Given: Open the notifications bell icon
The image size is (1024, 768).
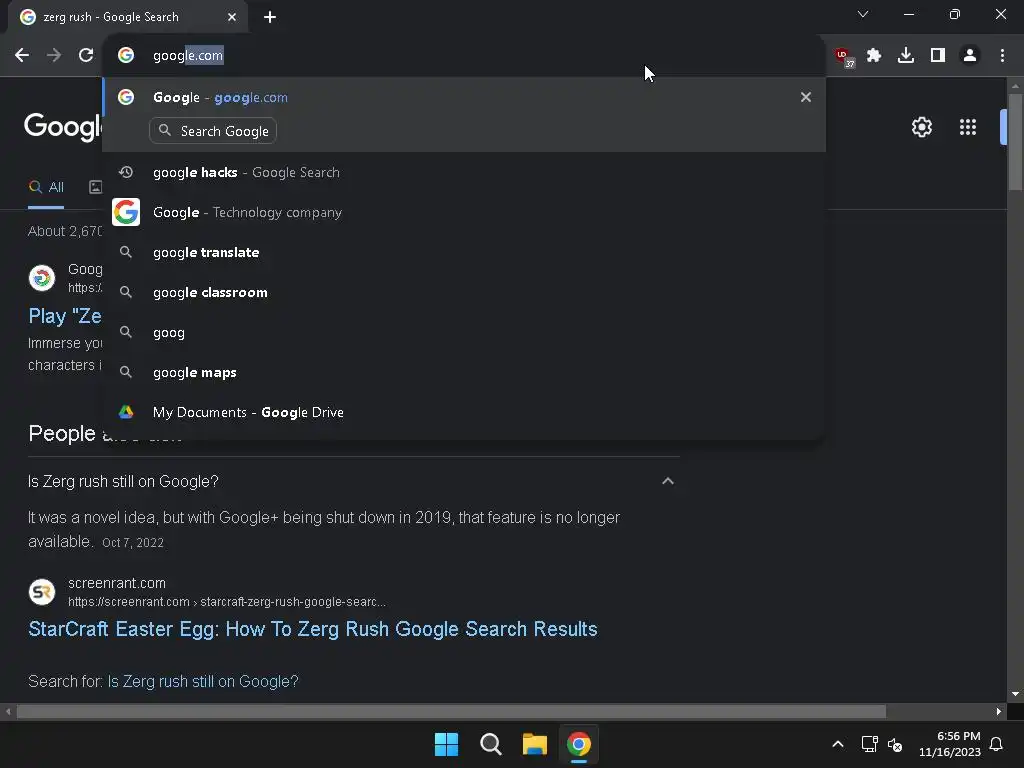Looking at the screenshot, I should coord(997,744).
